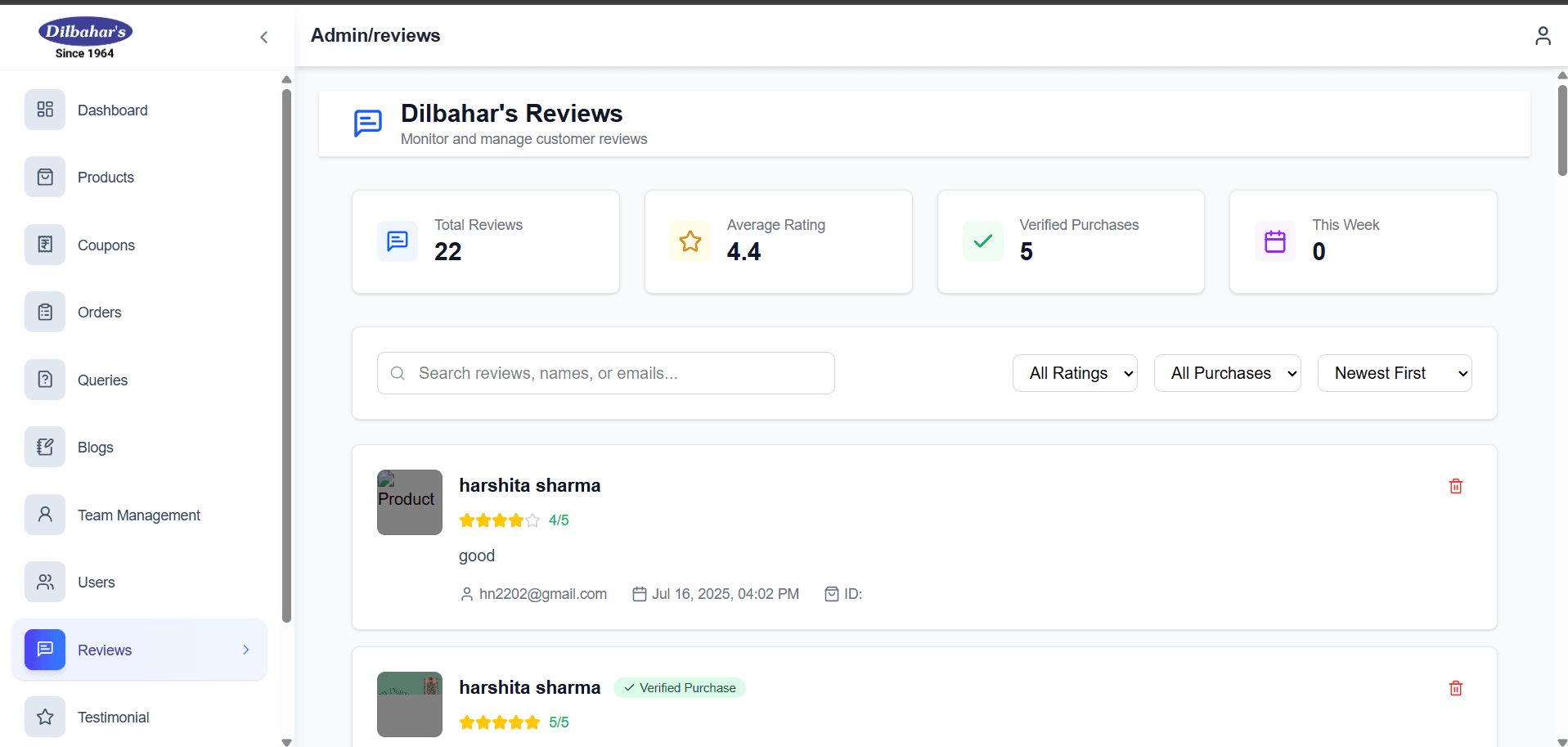Click the first harshita sharma reviewer name

pos(530,485)
